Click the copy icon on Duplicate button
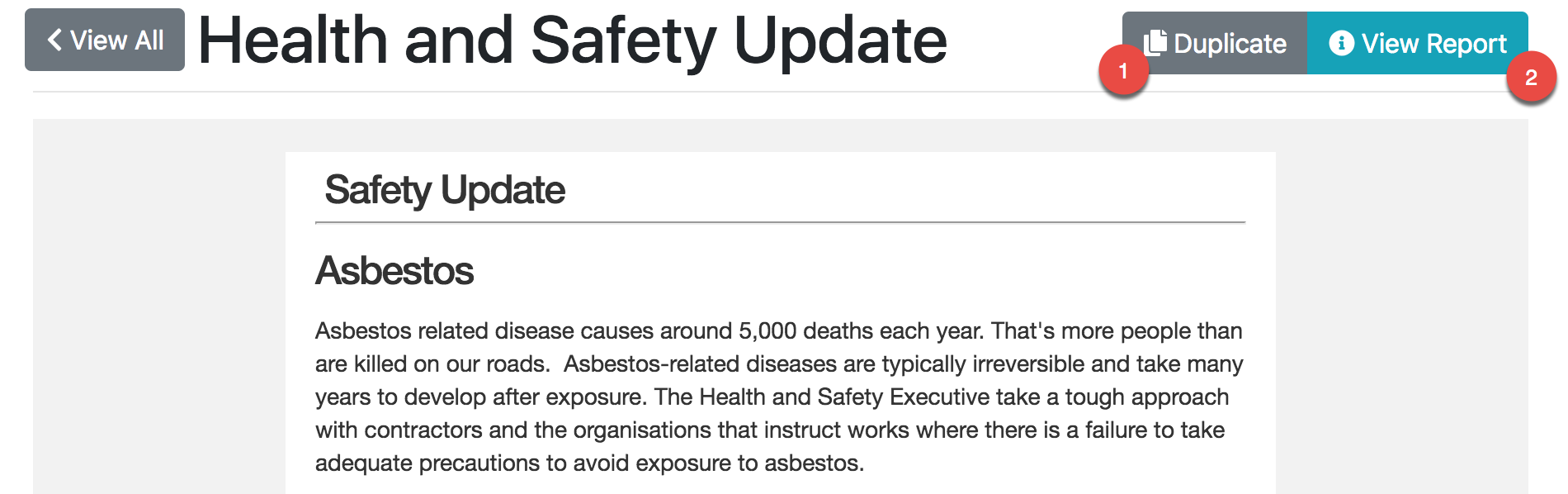This screenshot has width=1568, height=494. tap(1155, 43)
